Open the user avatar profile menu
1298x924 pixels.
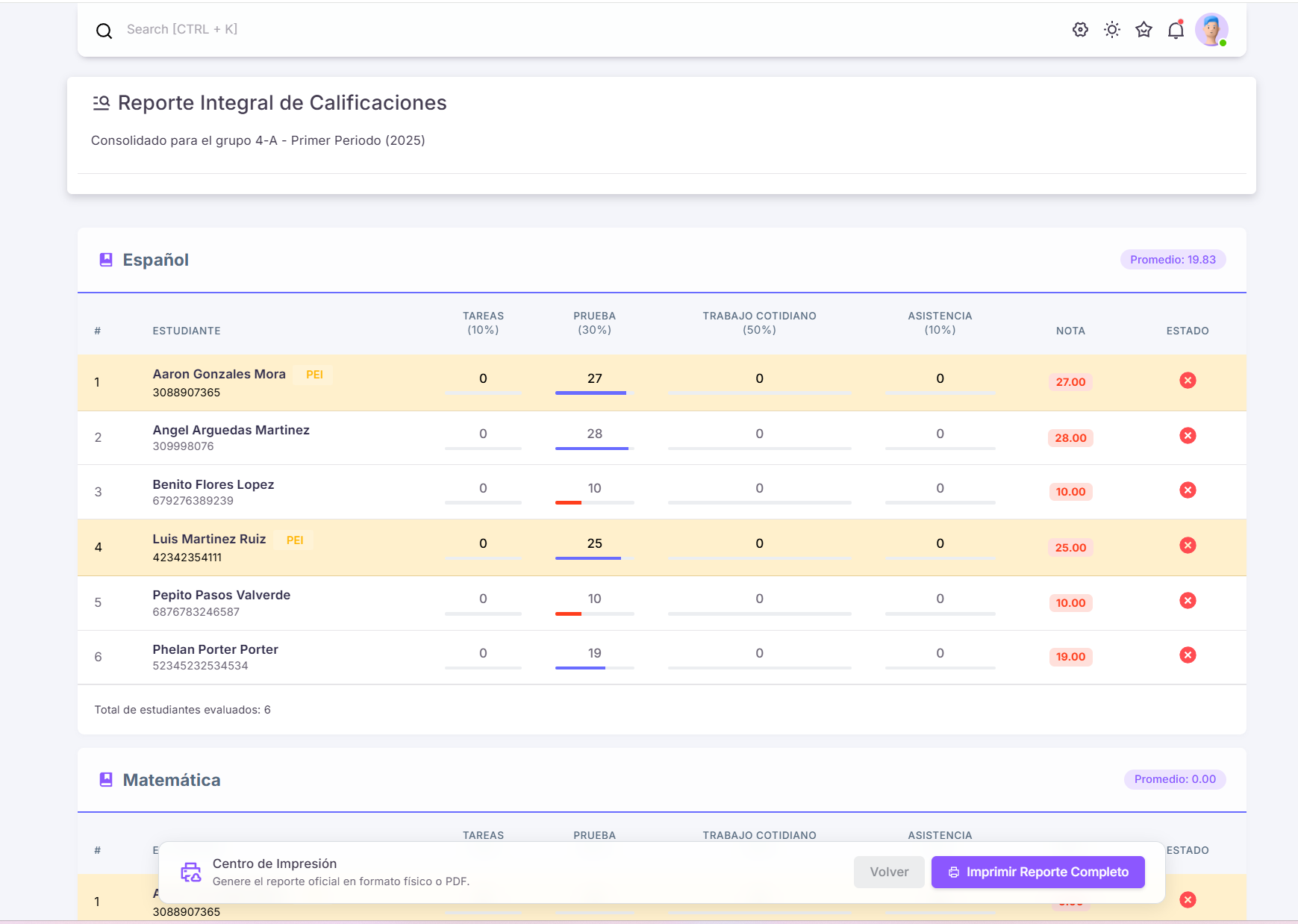(x=1211, y=30)
